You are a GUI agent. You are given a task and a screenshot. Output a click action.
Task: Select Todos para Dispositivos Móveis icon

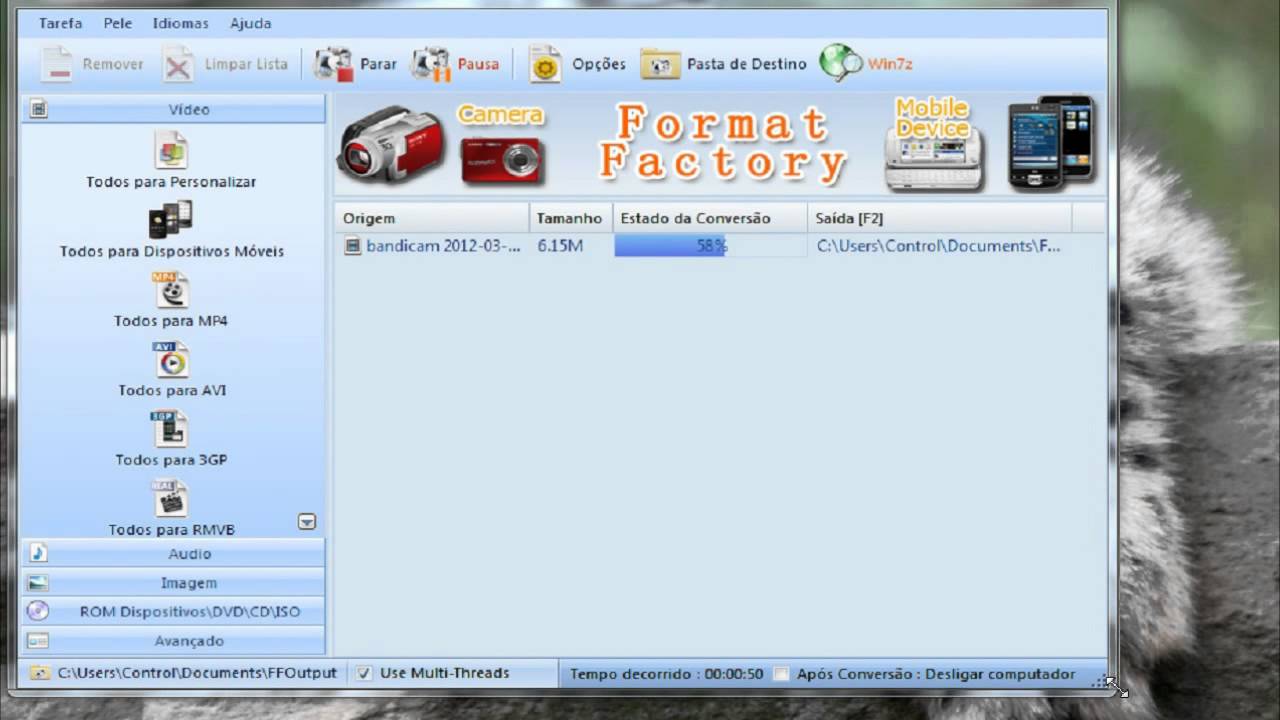tap(171, 220)
